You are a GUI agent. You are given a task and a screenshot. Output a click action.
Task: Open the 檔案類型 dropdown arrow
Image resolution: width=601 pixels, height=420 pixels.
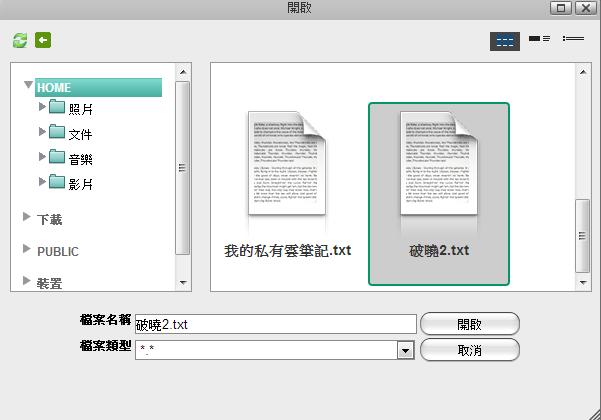point(405,350)
